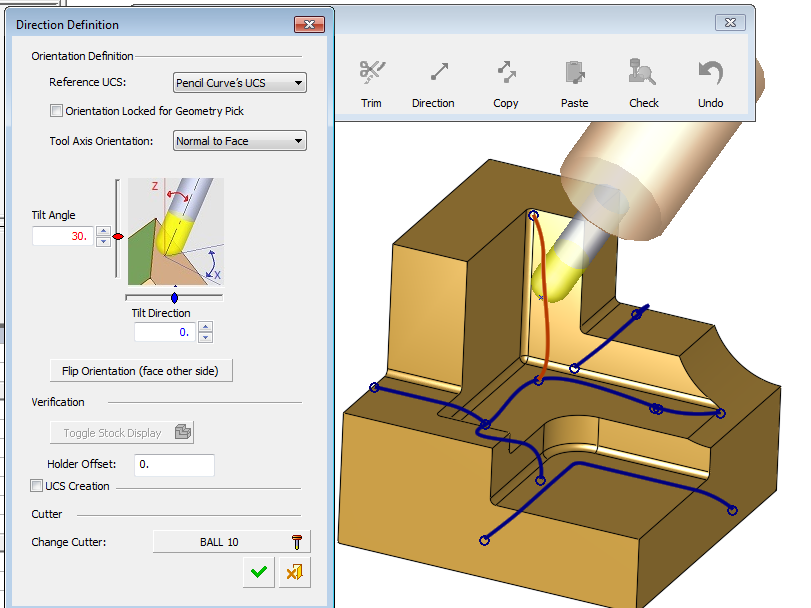Close the Direction Definition dialog
Viewport: 811px width, 608px height.
309,25
